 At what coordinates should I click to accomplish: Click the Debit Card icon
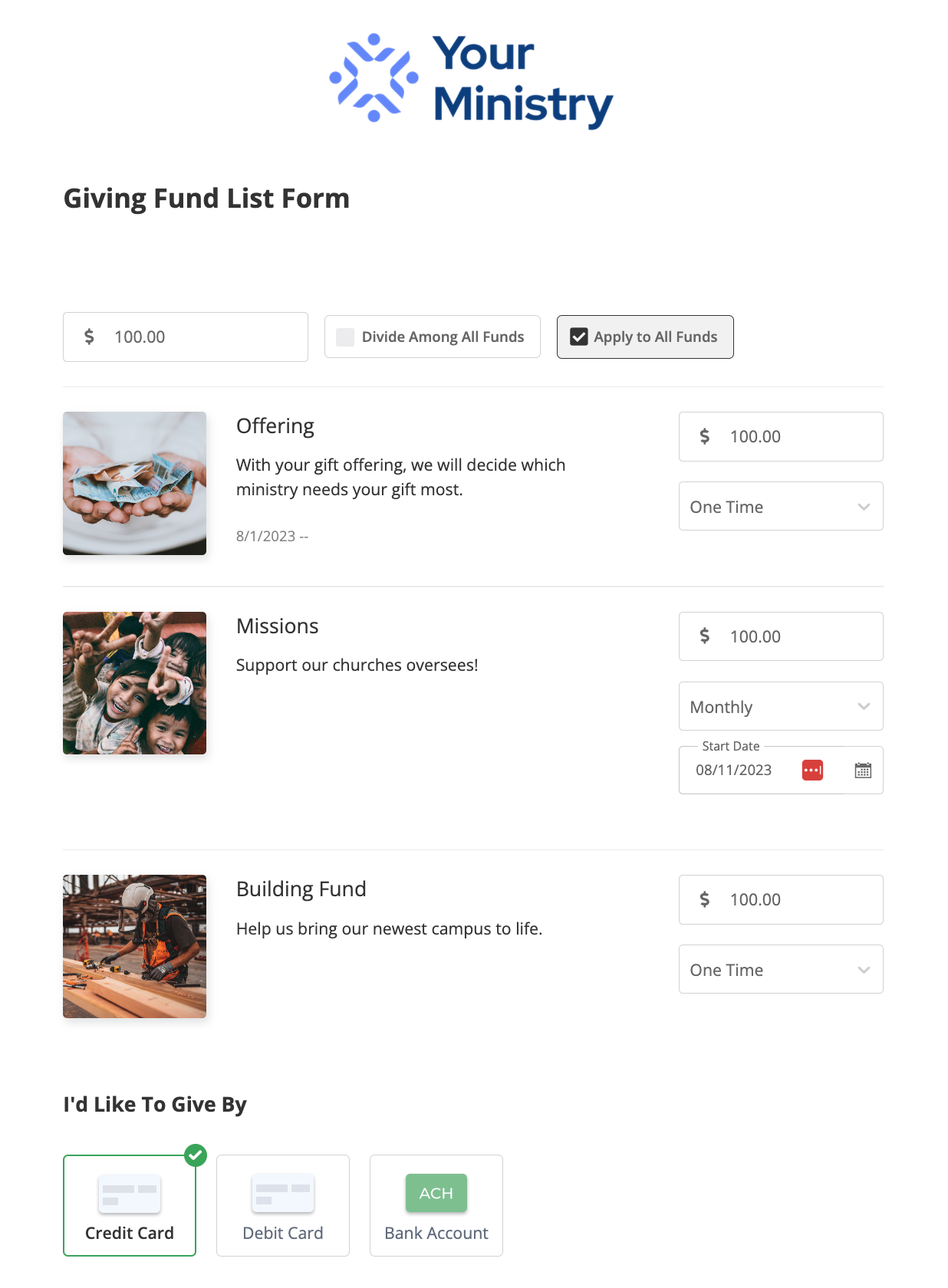[x=283, y=1193]
